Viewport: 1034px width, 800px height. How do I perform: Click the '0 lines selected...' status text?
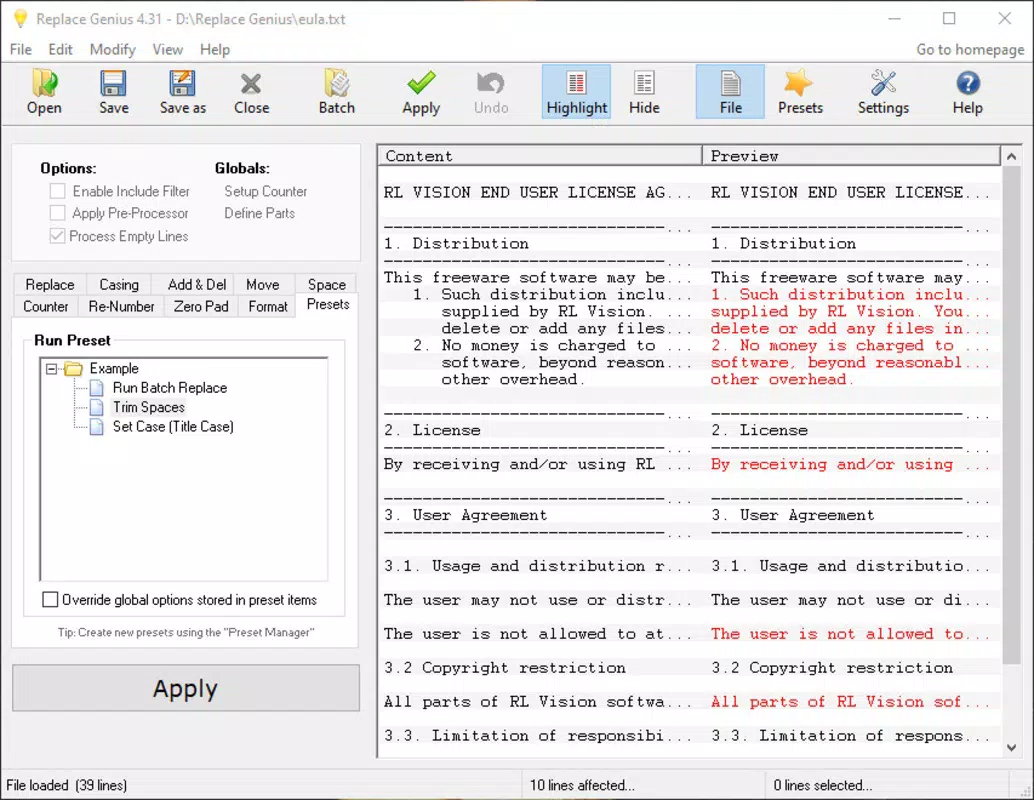pos(822,785)
